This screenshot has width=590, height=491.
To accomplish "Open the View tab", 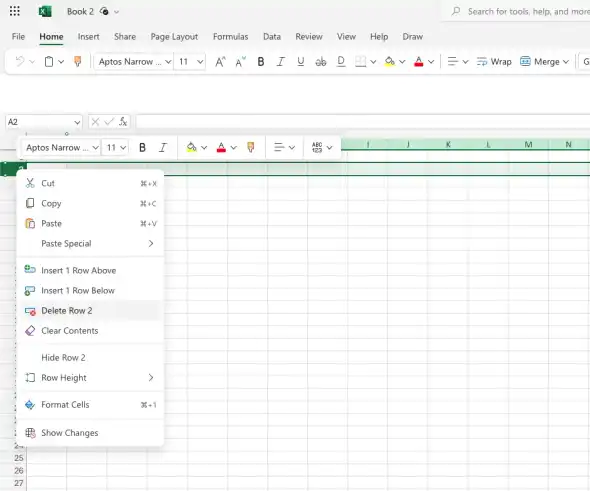I will pyautogui.click(x=346, y=36).
